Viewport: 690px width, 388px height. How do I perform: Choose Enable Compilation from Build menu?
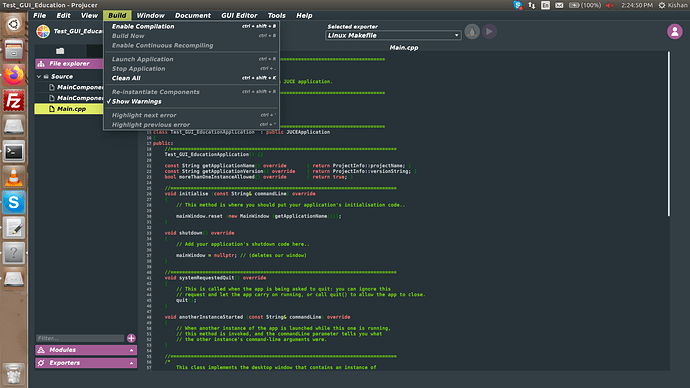point(191,26)
